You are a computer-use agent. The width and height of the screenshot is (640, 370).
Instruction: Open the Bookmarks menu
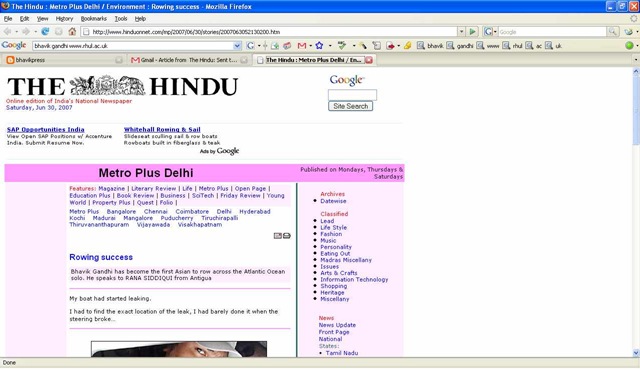[93, 19]
